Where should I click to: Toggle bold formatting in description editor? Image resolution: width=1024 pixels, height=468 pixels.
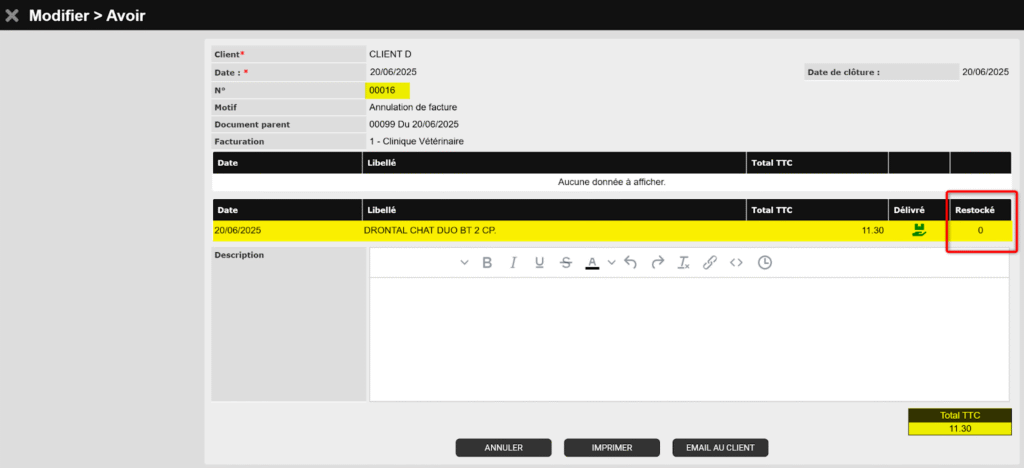[488, 263]
